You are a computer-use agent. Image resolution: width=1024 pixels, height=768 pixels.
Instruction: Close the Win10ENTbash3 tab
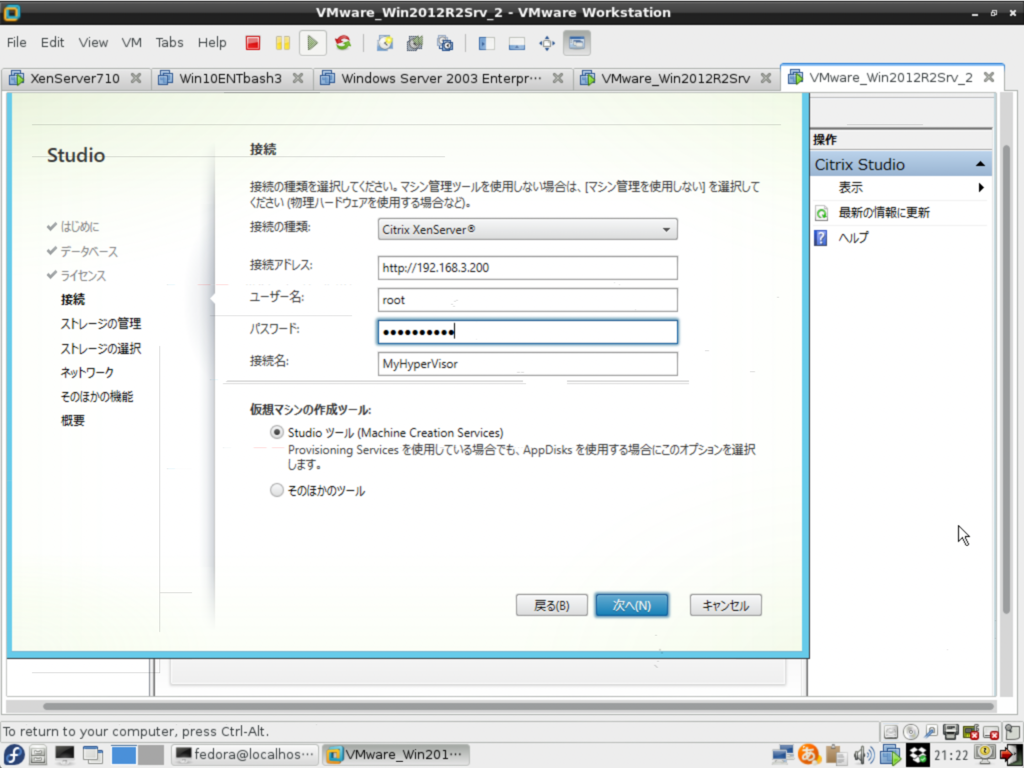click(298, 78)
